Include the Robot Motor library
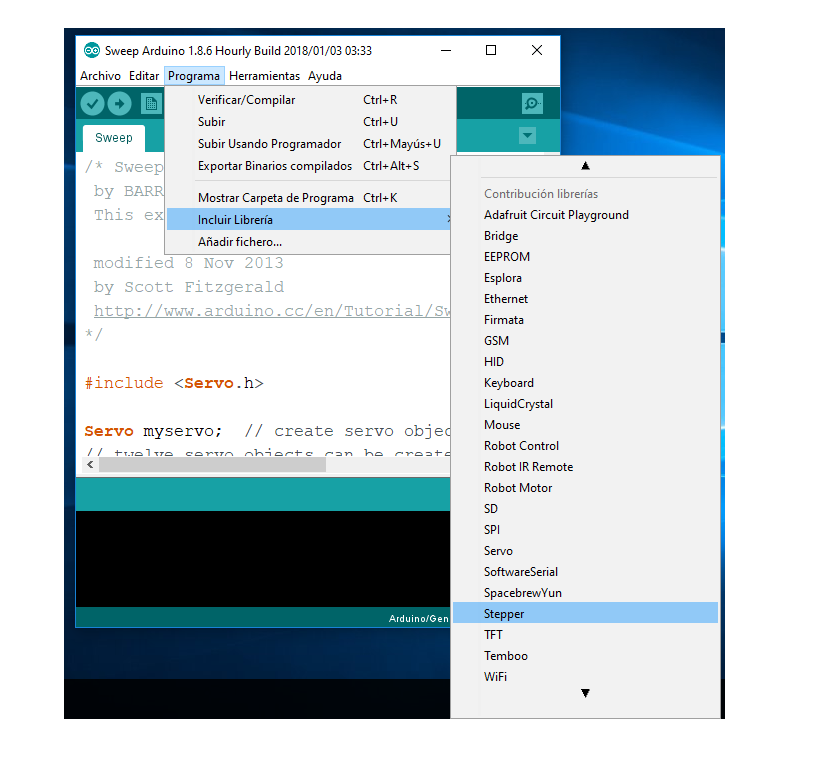Viewport: 828px width, 768px height. pos(585,488)
